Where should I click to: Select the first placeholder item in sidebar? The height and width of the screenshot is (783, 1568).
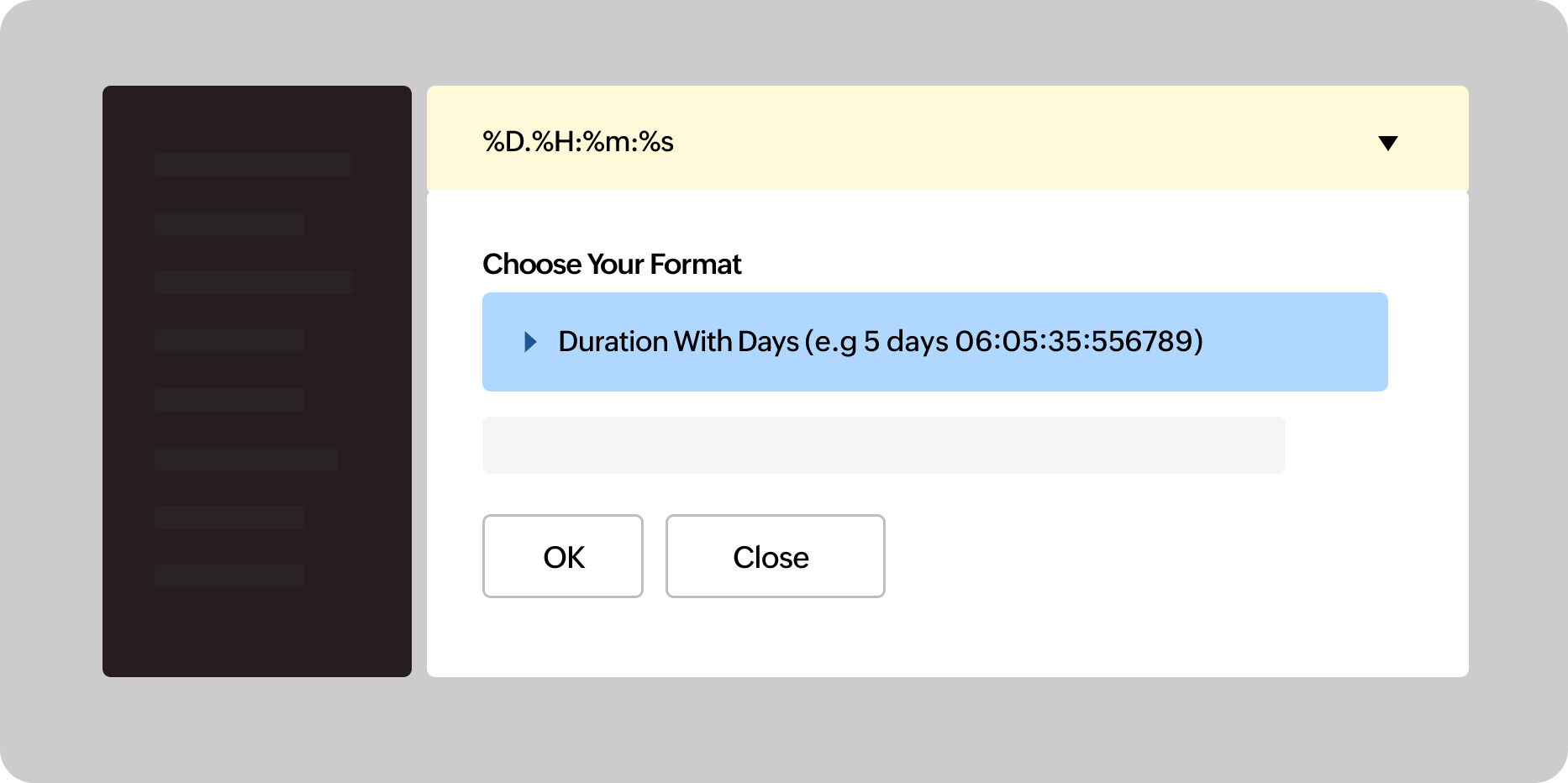click(253, 165)
